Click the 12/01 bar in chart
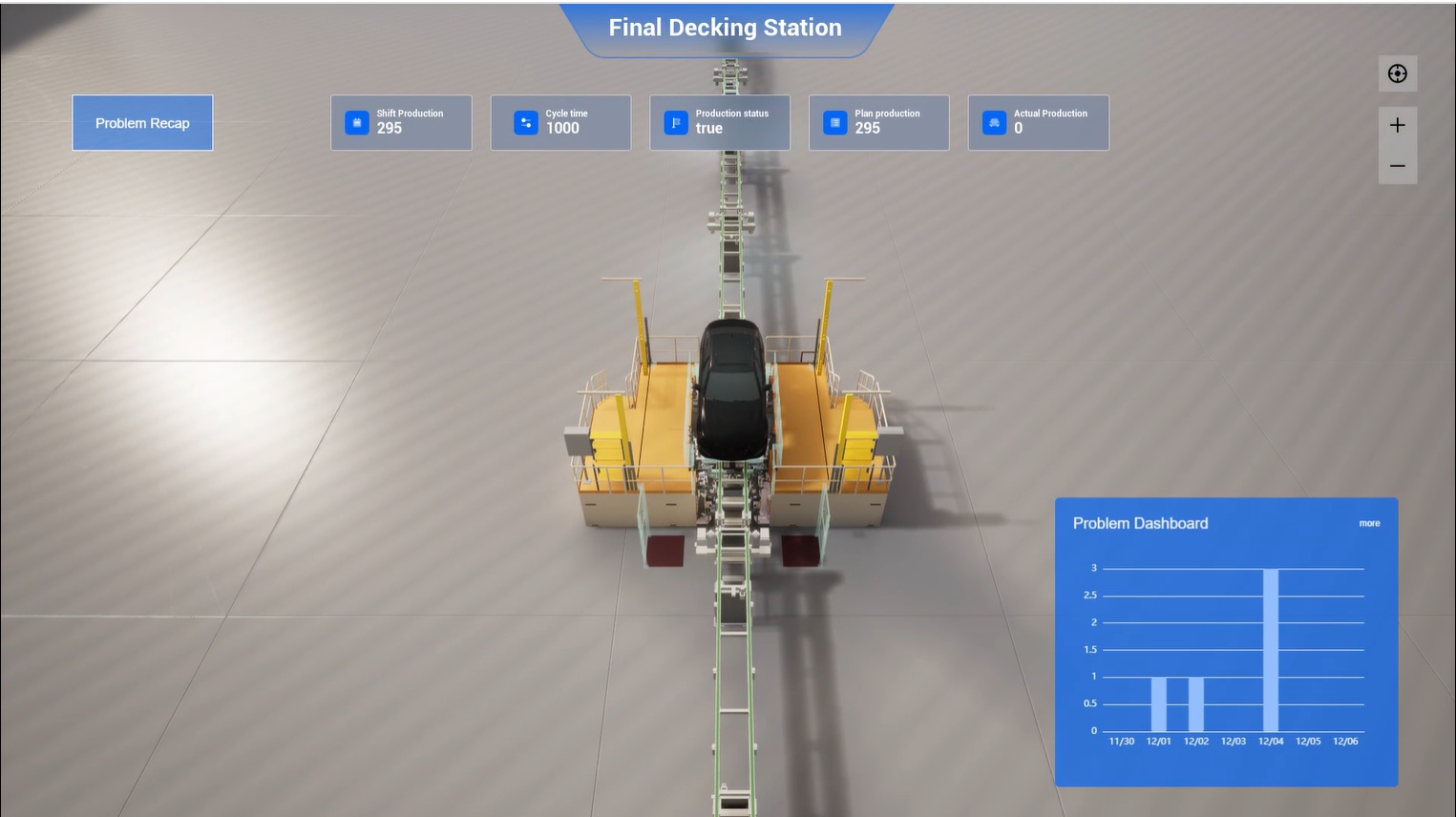1456x817 pixels. click(x=1159, y=704)
